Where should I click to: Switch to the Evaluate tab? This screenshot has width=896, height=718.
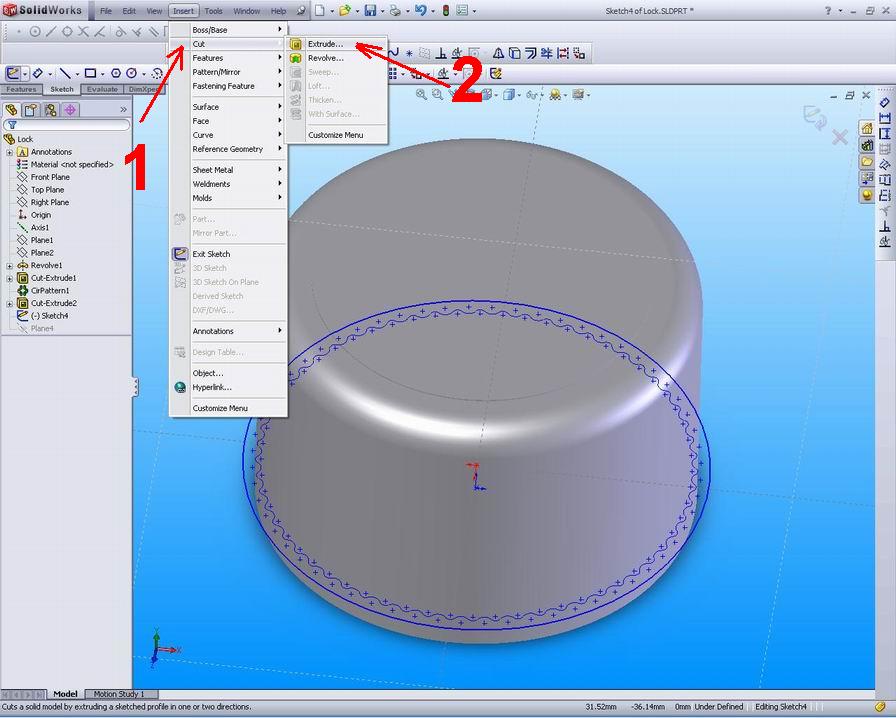[x=102, y=88]
